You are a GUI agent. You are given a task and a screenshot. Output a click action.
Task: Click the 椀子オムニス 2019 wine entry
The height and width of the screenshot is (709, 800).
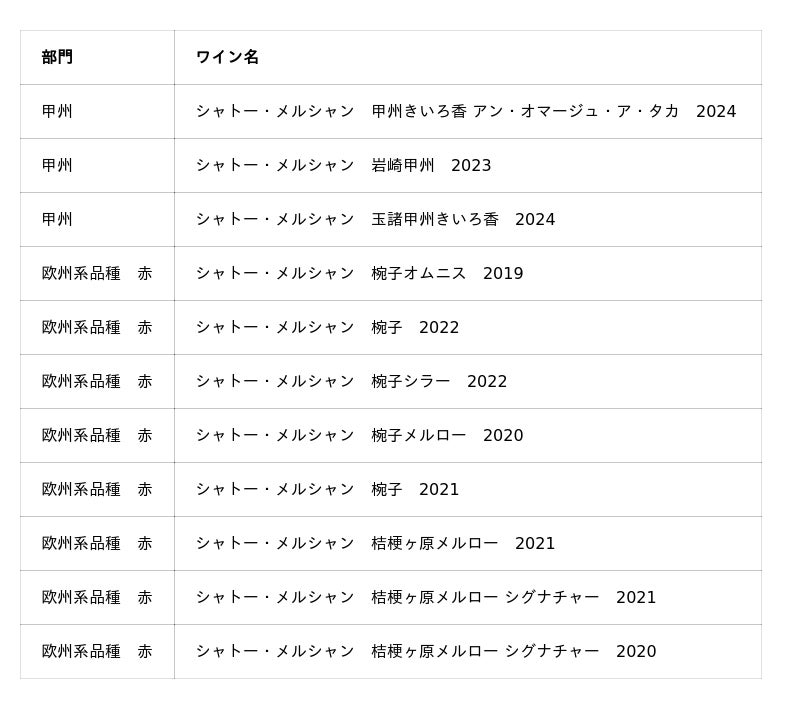(359, 273)
